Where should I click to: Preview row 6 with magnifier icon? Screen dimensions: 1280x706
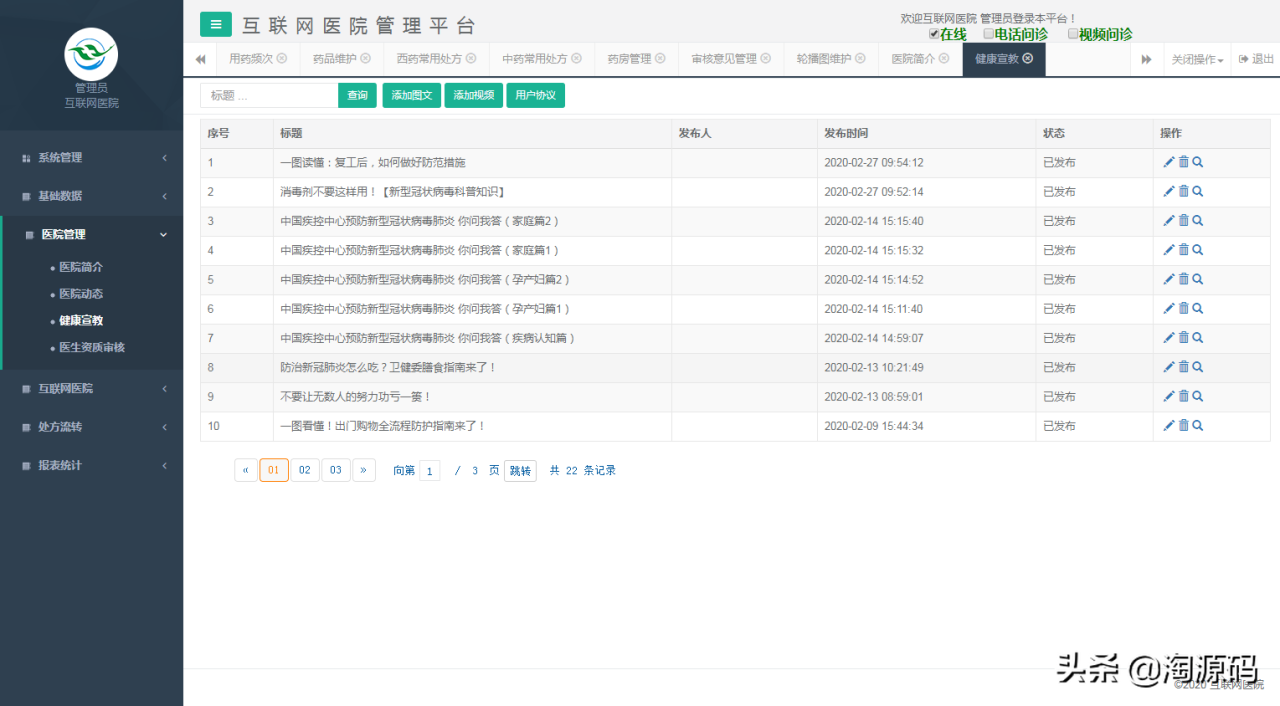(1198, 308)
